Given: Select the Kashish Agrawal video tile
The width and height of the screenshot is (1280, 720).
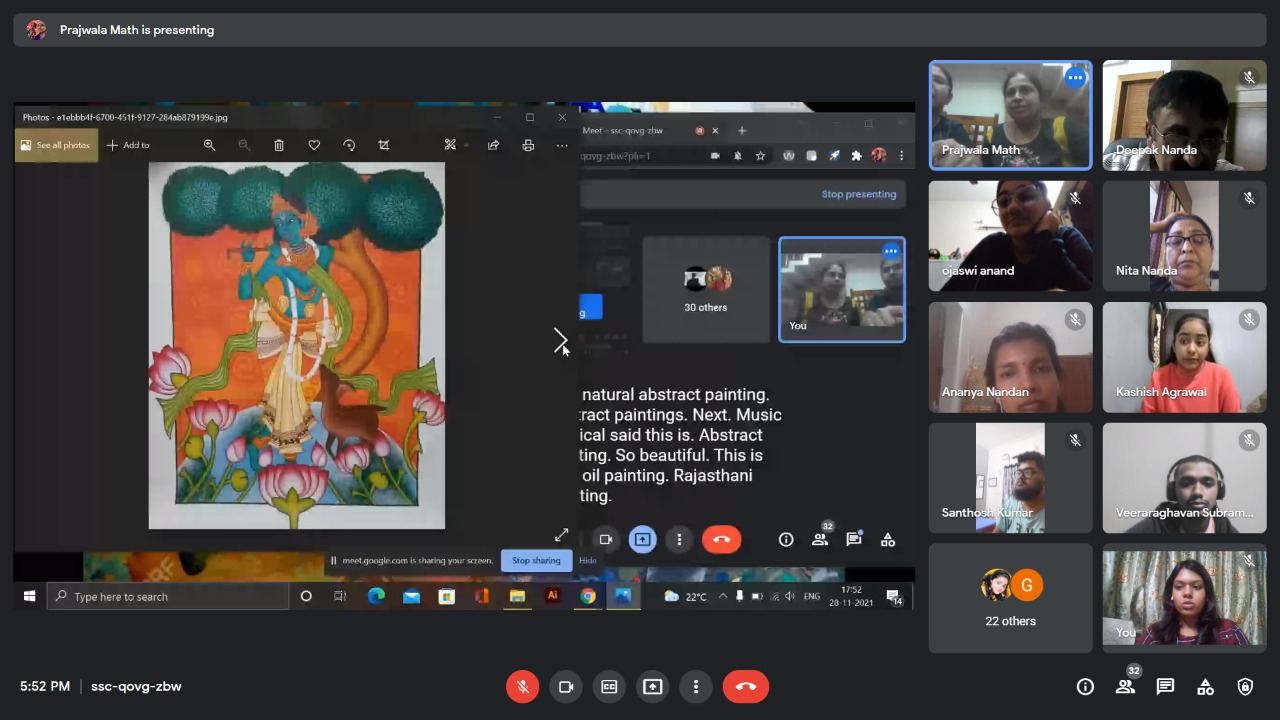Looking at the screenshot, I should (x=1184, y=357).
